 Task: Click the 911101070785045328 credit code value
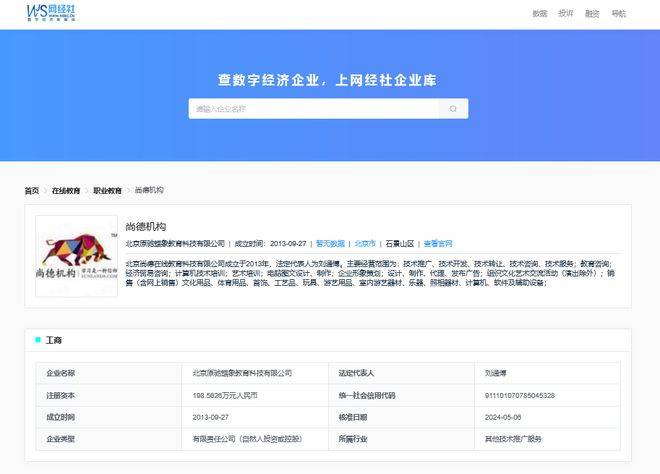tap(520, 396)
